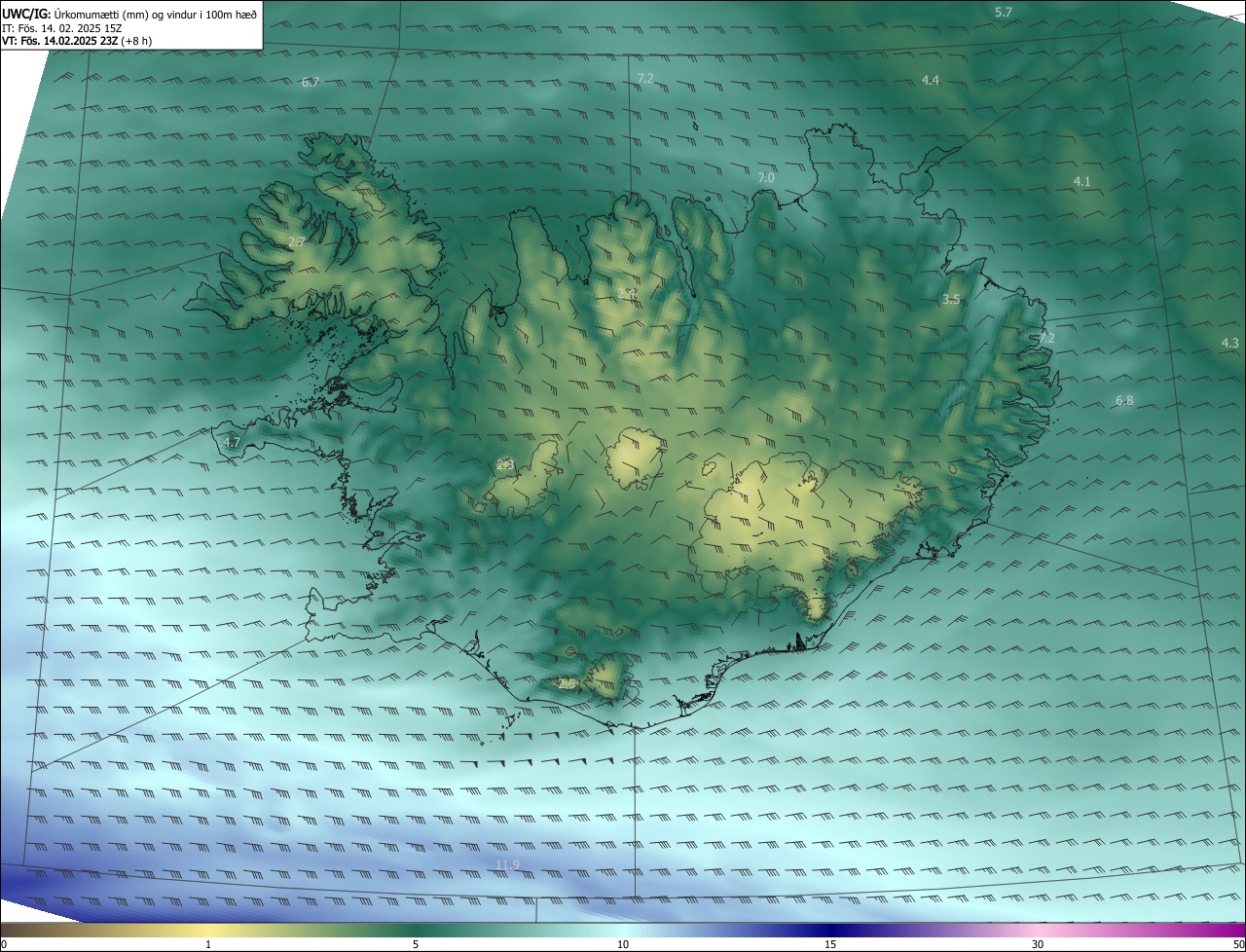
Task: Click the 2.7 value in the Westfjords
Action: coord(298,241)
